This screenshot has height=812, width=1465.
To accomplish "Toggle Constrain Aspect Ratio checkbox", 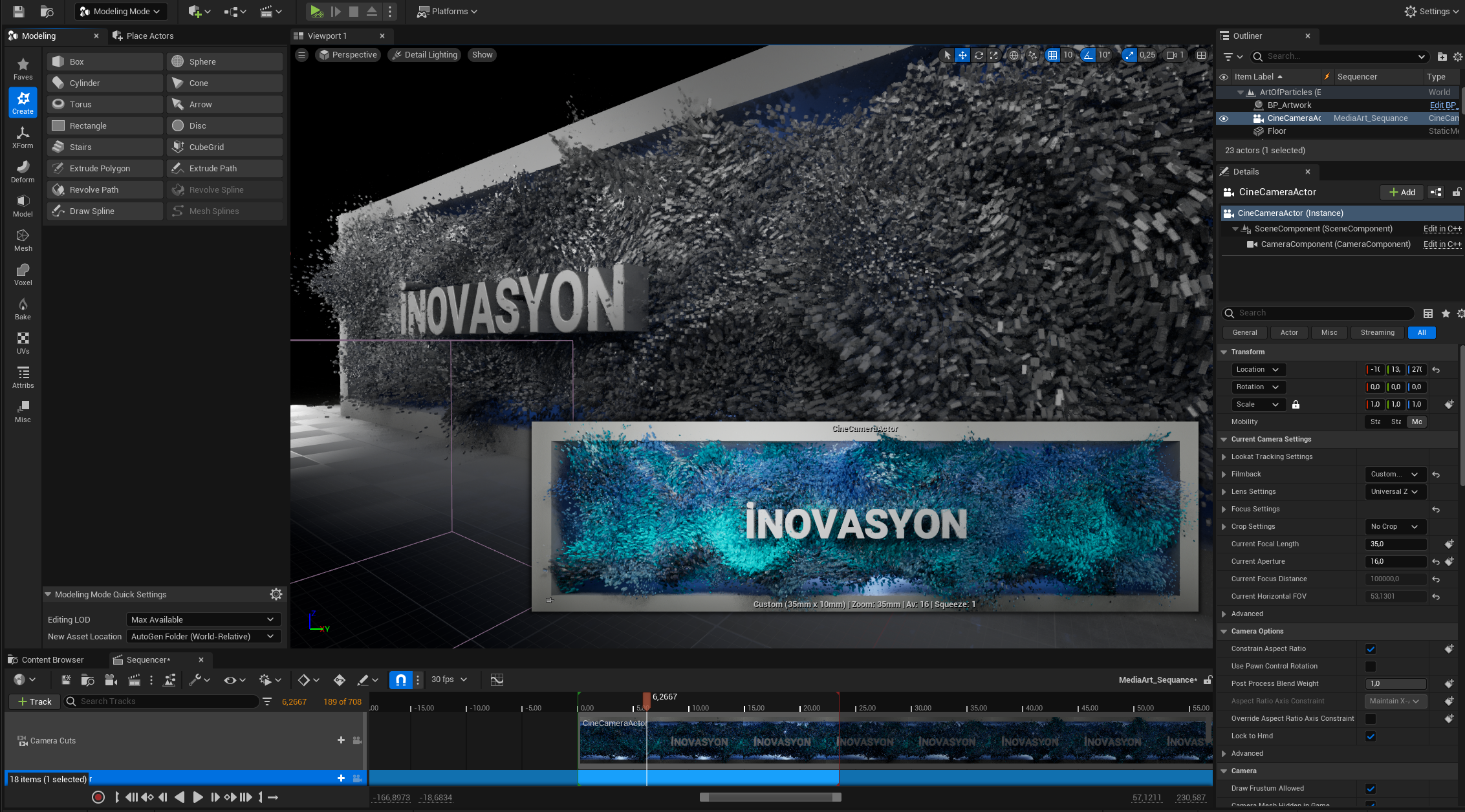I will pyautogui.click(x=1371, y=649).
